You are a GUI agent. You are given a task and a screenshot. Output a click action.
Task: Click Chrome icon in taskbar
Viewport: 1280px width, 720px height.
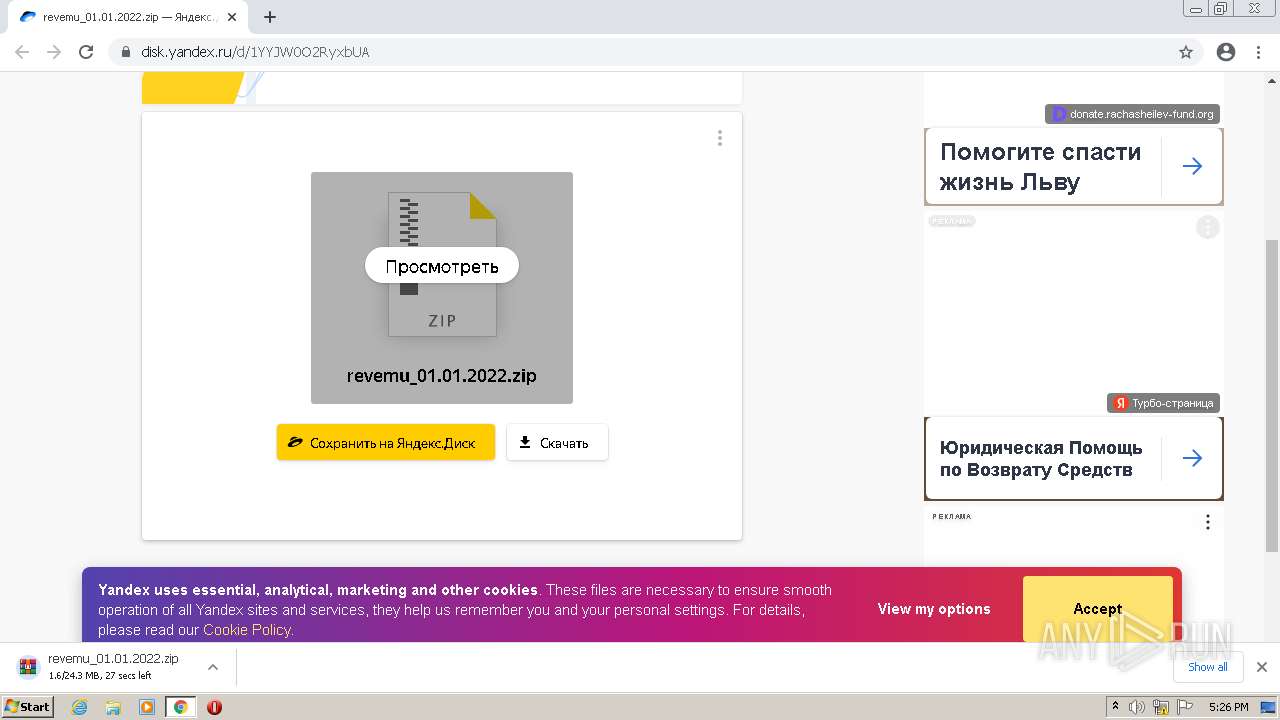(181, 707)
